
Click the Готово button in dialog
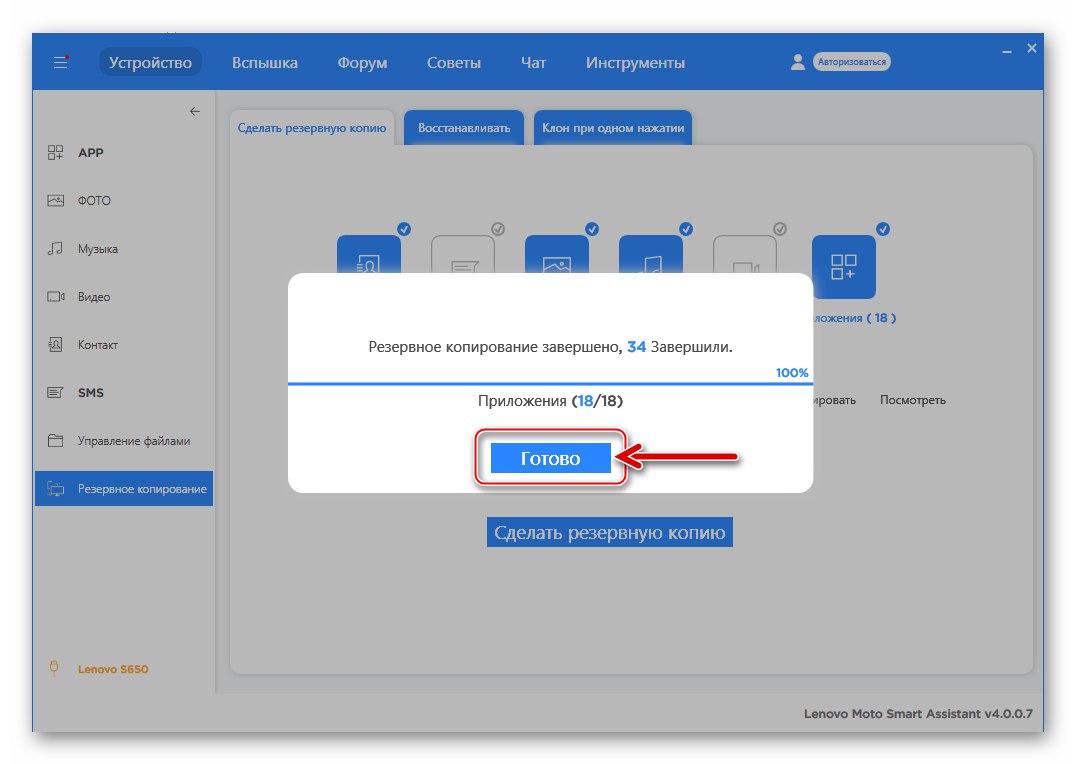click(550, 458)
